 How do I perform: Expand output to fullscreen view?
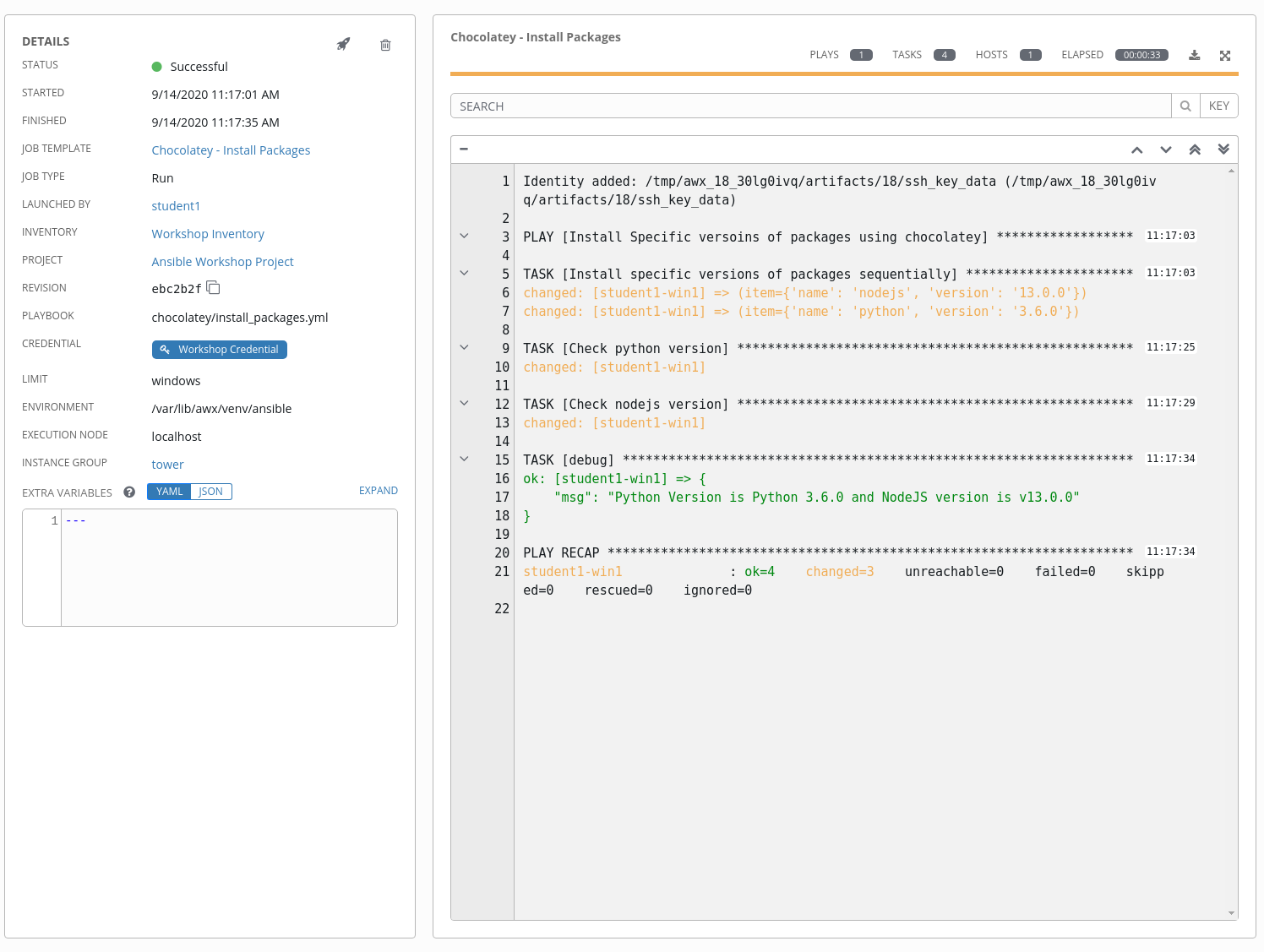(1225, 56)
